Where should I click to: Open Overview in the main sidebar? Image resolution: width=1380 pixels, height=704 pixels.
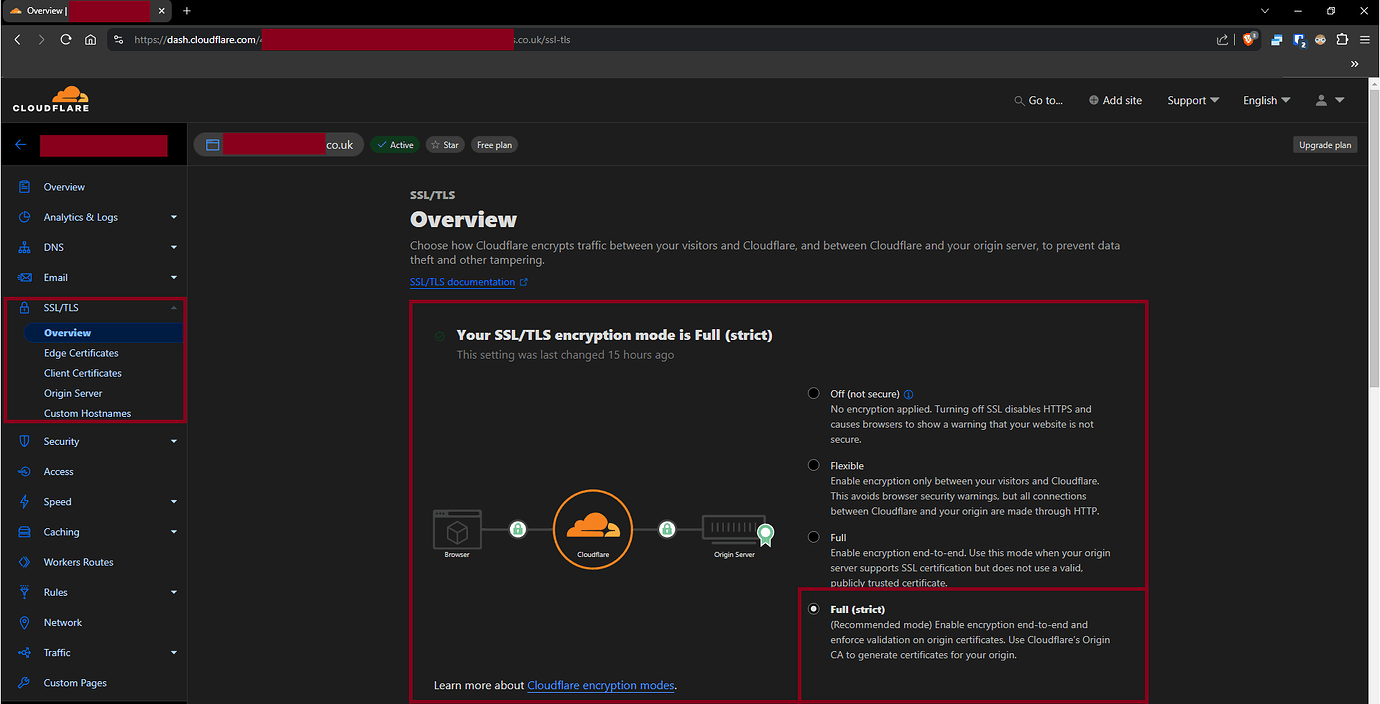(64, 187)
